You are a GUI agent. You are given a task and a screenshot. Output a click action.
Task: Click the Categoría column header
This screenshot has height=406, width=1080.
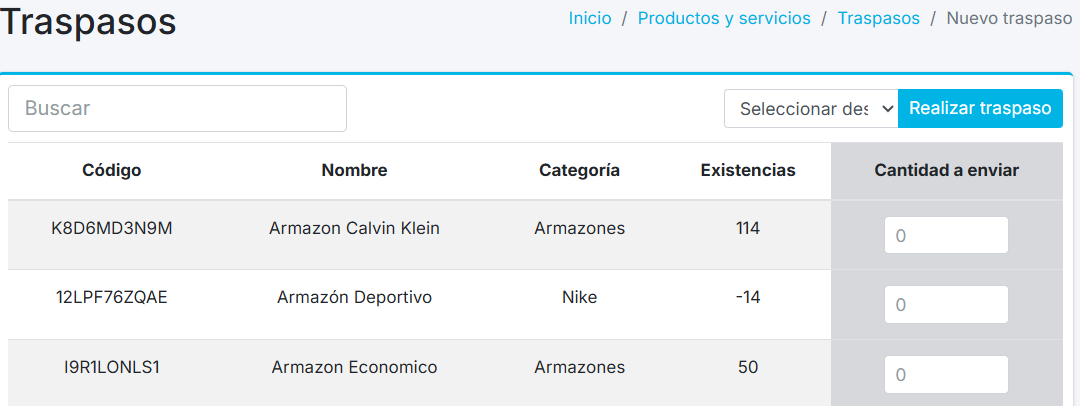579,170
